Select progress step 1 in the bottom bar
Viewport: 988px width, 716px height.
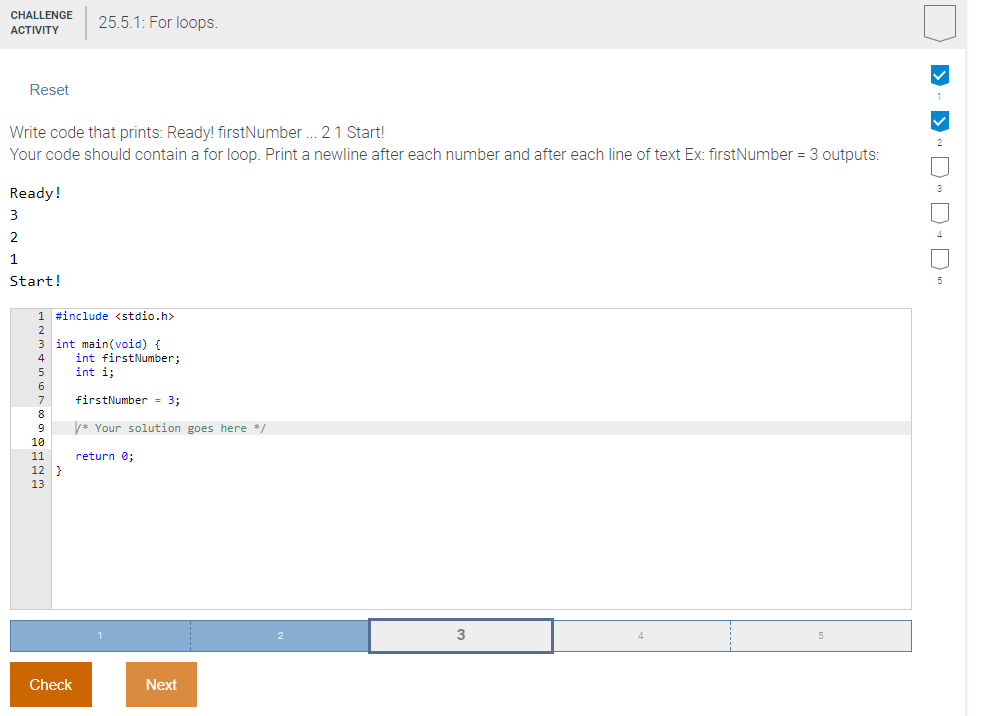click(99, 635)
